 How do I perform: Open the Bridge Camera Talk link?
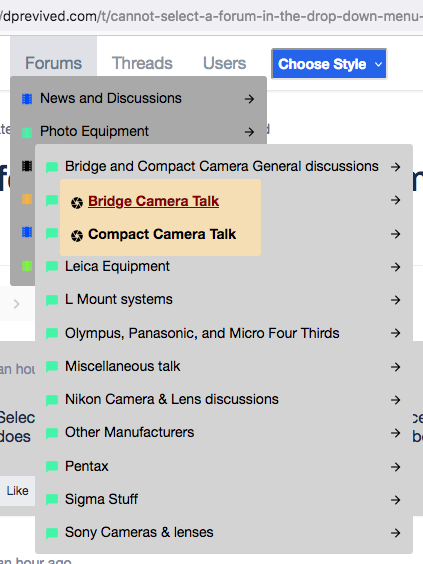tap(154, 201)
